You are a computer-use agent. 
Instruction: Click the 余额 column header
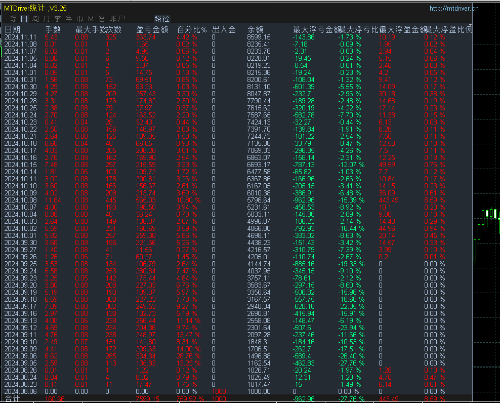(256, 30)
